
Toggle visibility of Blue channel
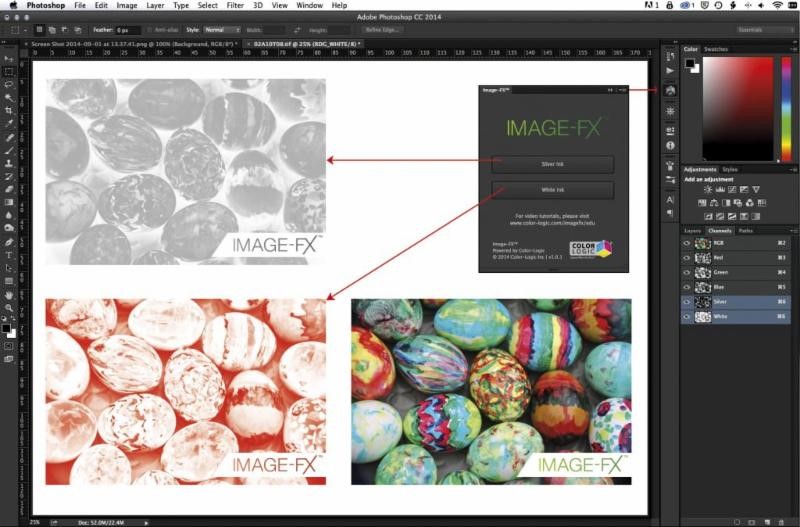687,287
